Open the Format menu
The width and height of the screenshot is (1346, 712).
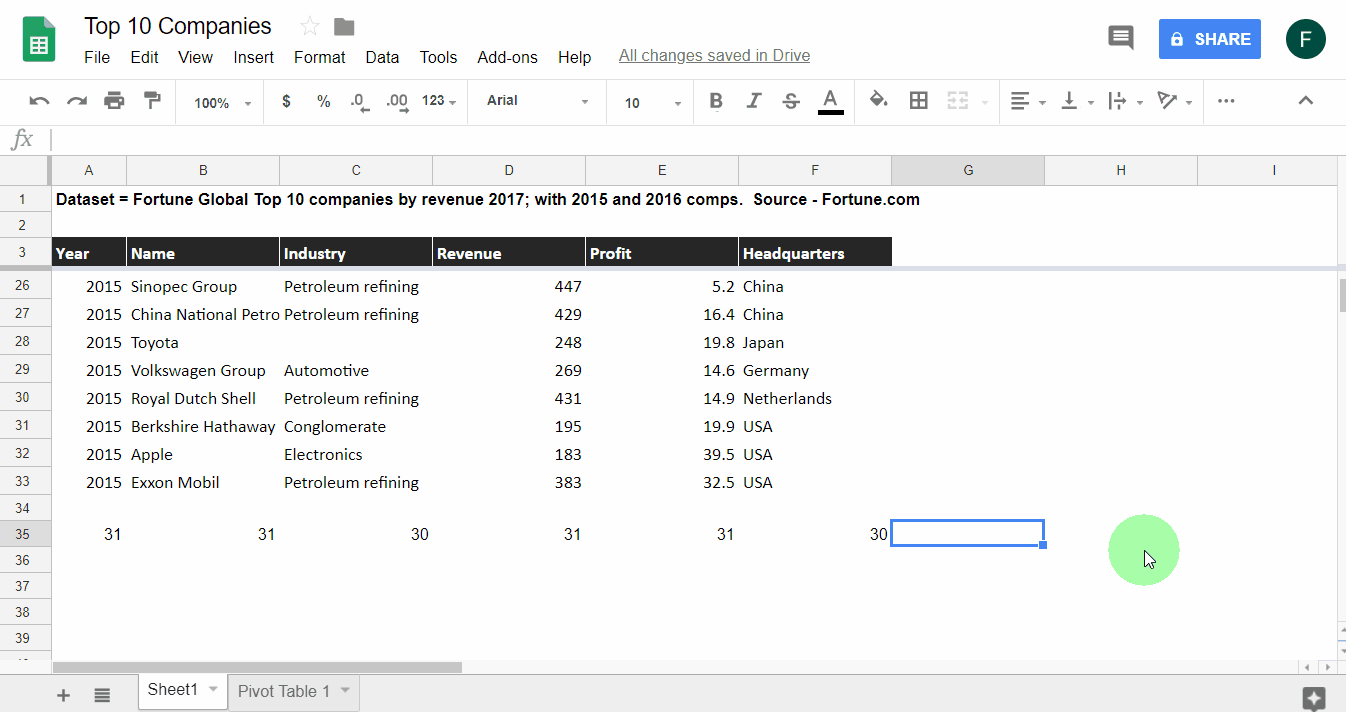pyautogui.click(x=320, y=57)
